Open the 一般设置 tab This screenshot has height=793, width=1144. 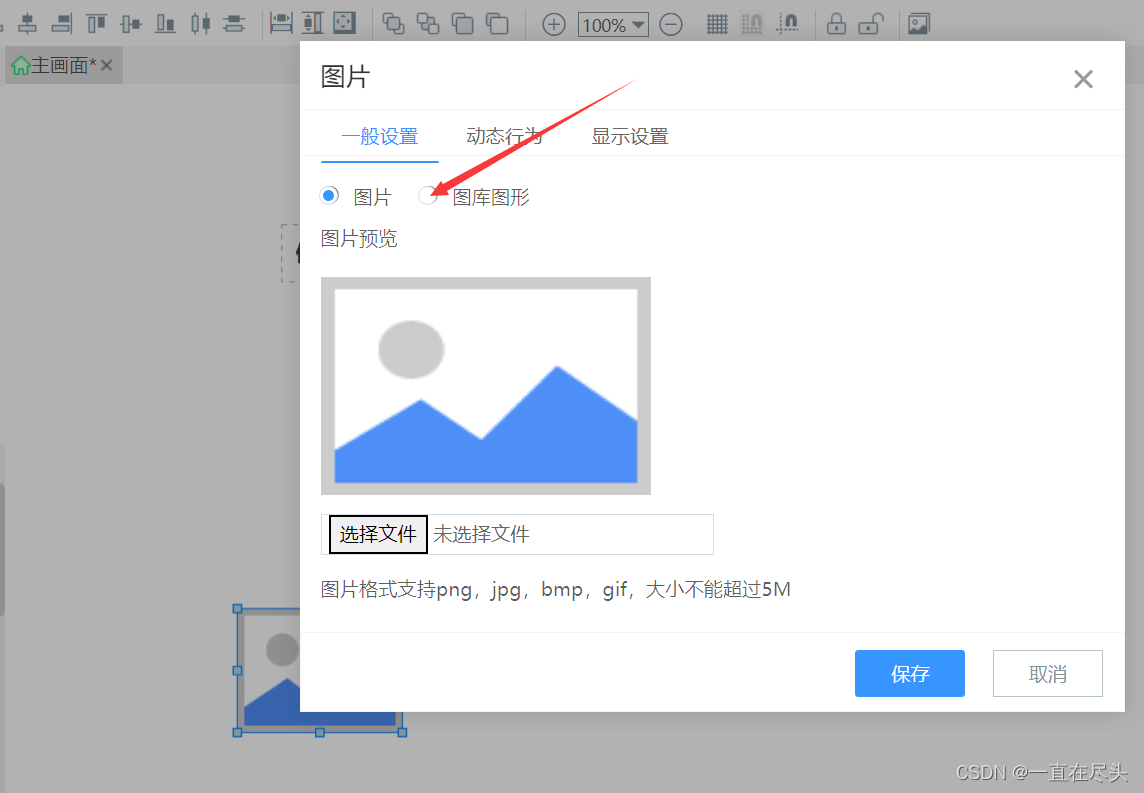click(379, 136)
